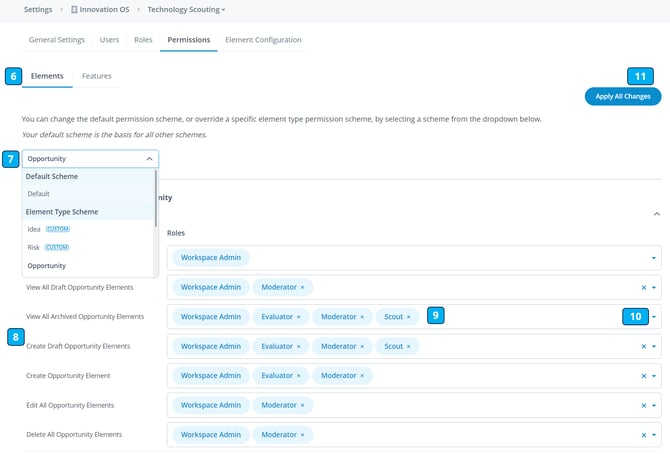The width and height of the screenshot is (670, 454).
Task: Remove Moderator from Edit All Opportunity Elements
Action: pyautogui.click(x=303, y=405)
